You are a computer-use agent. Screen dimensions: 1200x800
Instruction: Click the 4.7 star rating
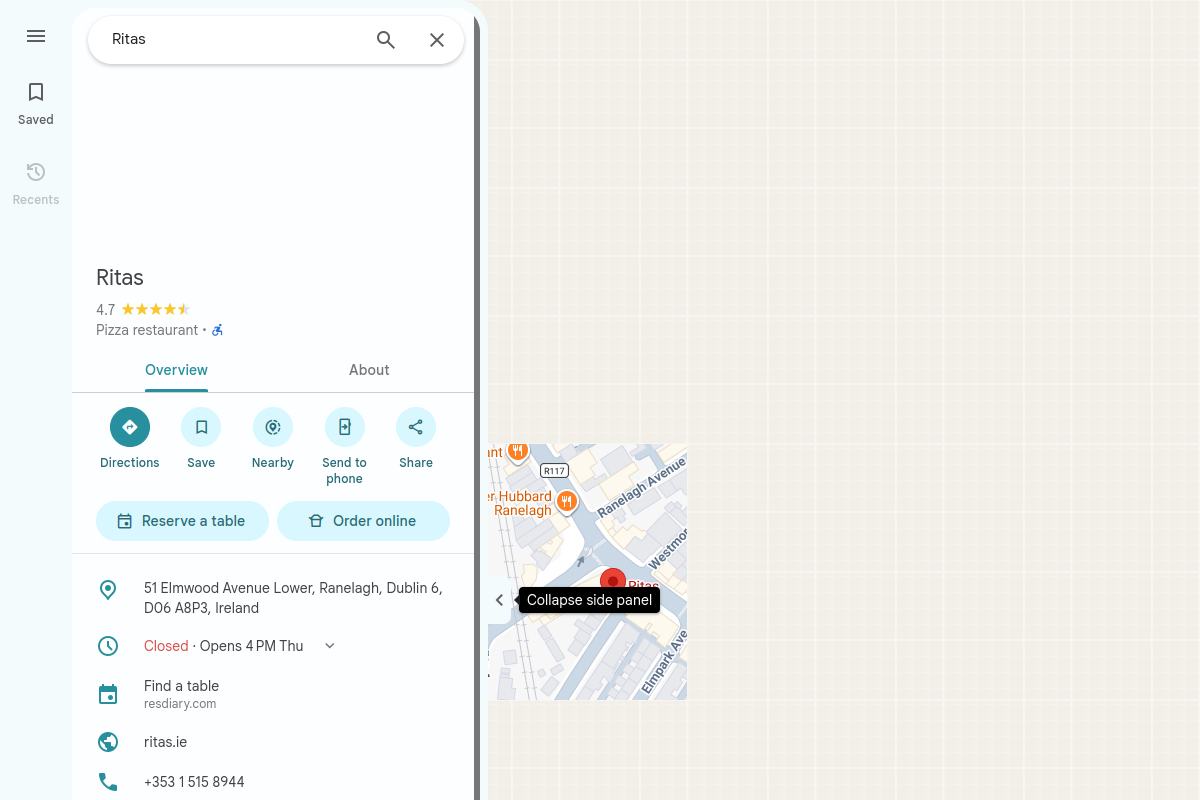pyautogui.click(x=143, y=310)
